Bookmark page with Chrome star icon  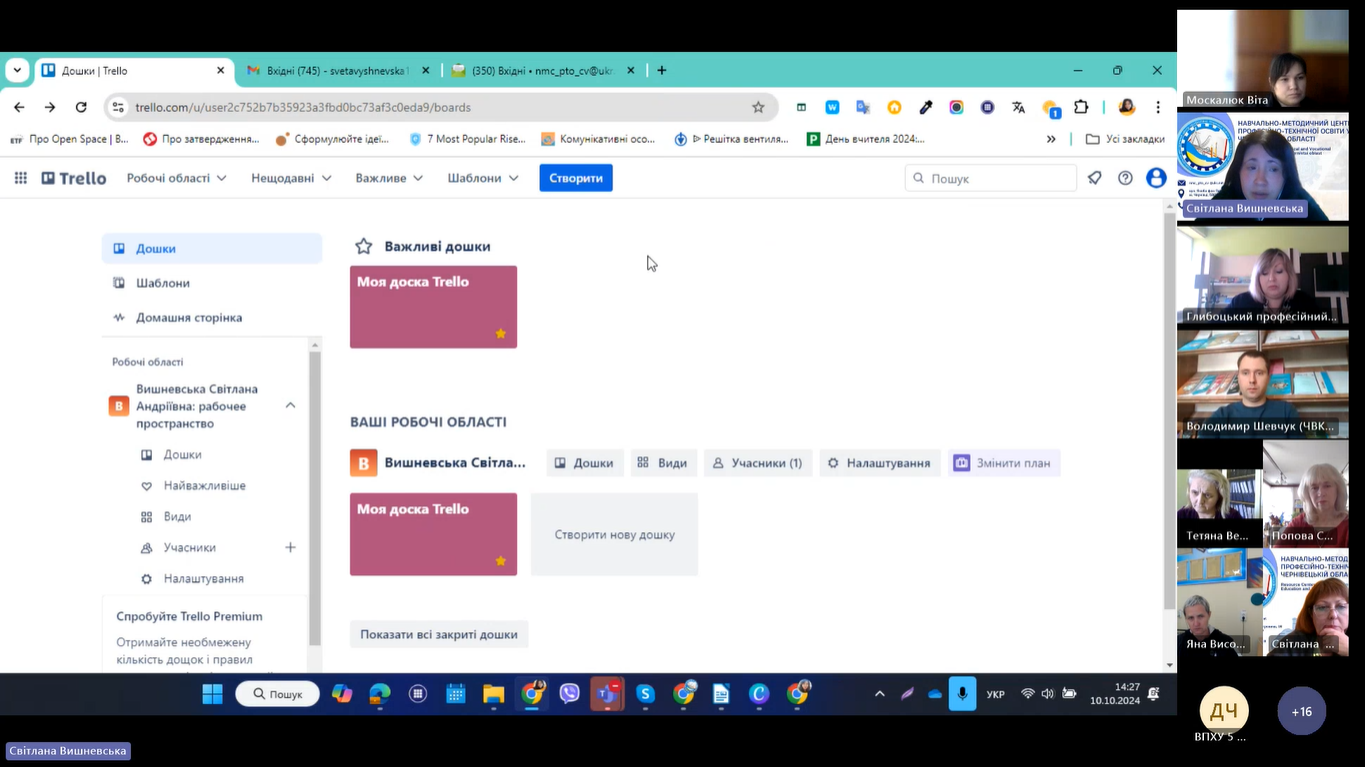point(758,107)
